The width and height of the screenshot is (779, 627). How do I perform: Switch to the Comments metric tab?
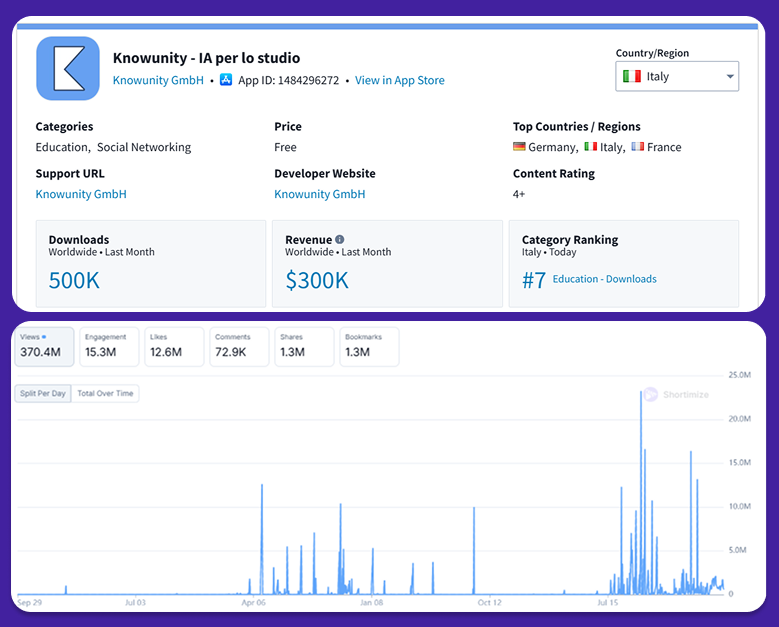pyautogui.click(x=238, y=346)
